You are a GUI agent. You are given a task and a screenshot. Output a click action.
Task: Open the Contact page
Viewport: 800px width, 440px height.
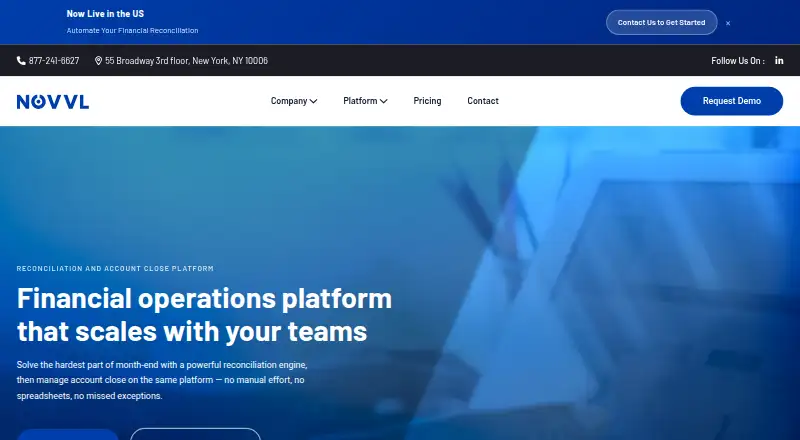(x=483, y=101)
